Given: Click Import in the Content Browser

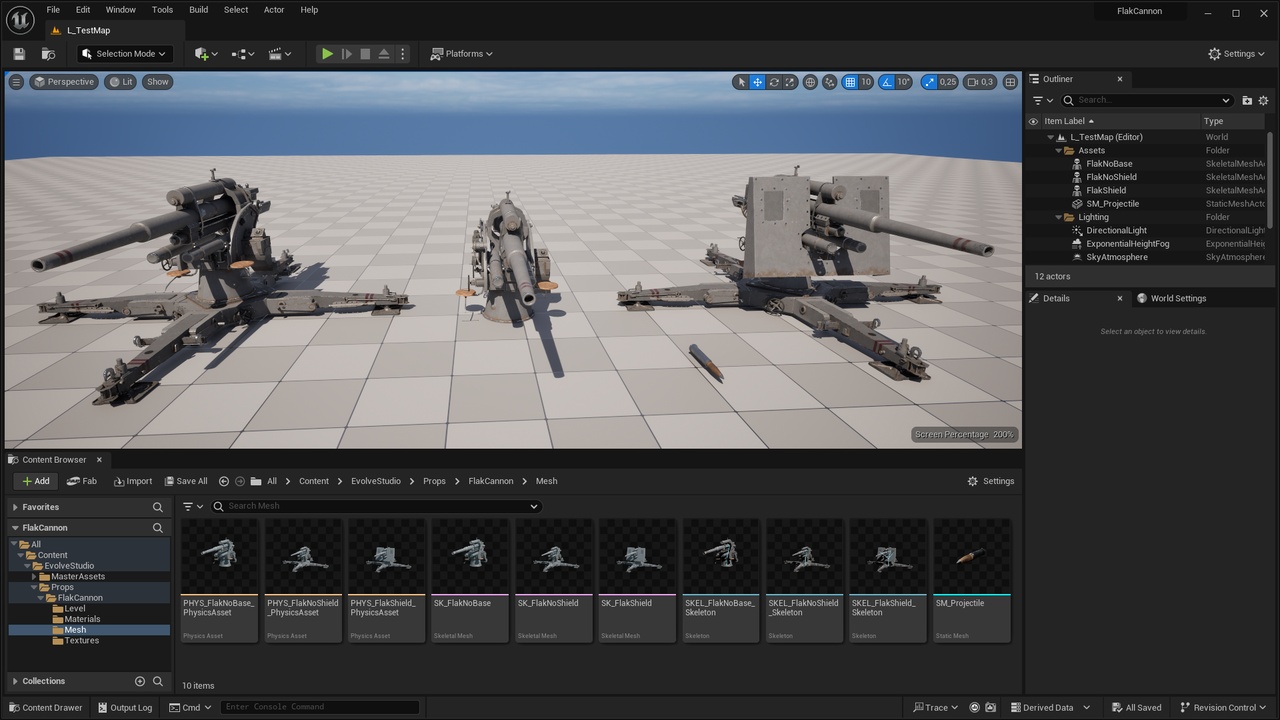Looking at the screenshot, I should (x=133, y=481).
